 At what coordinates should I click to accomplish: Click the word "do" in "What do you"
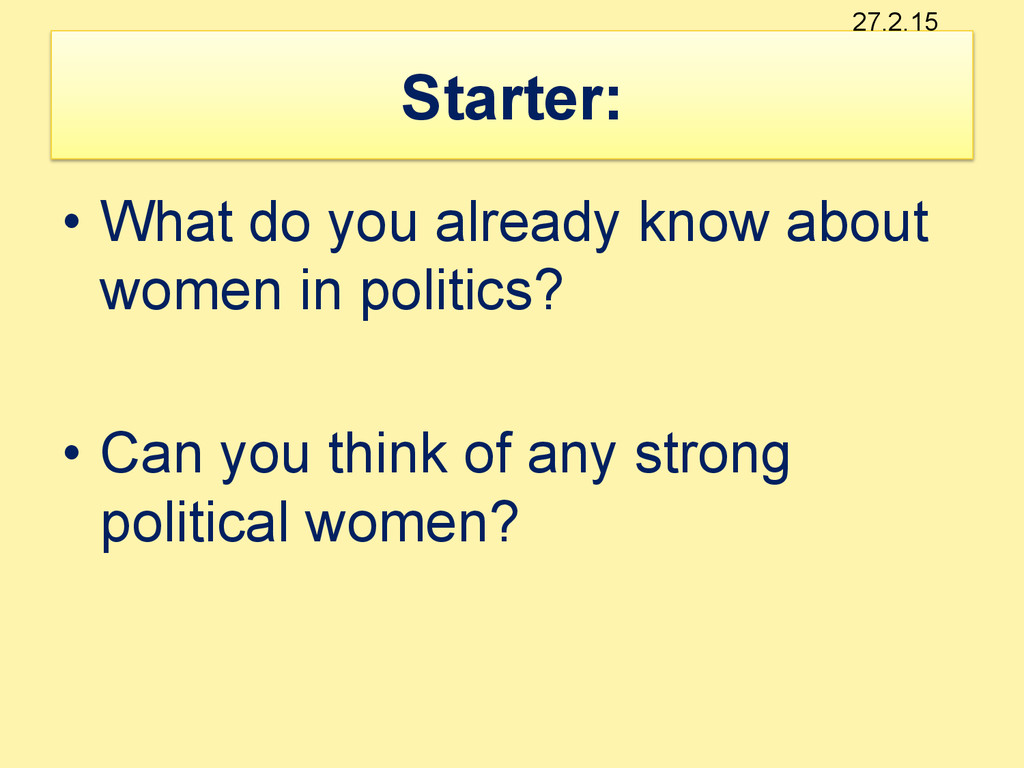click(280, 221)
